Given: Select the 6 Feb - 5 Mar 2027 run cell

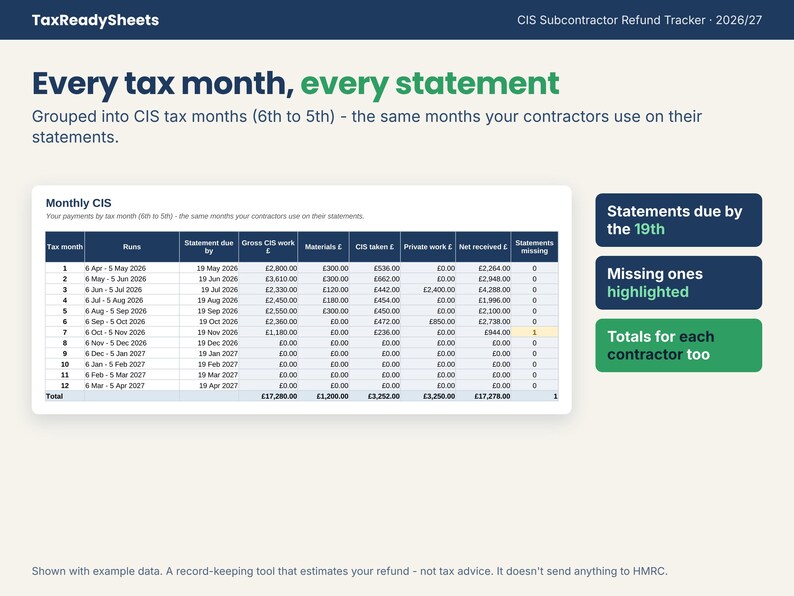Looking at the screenshot, I should pos(132,375).
